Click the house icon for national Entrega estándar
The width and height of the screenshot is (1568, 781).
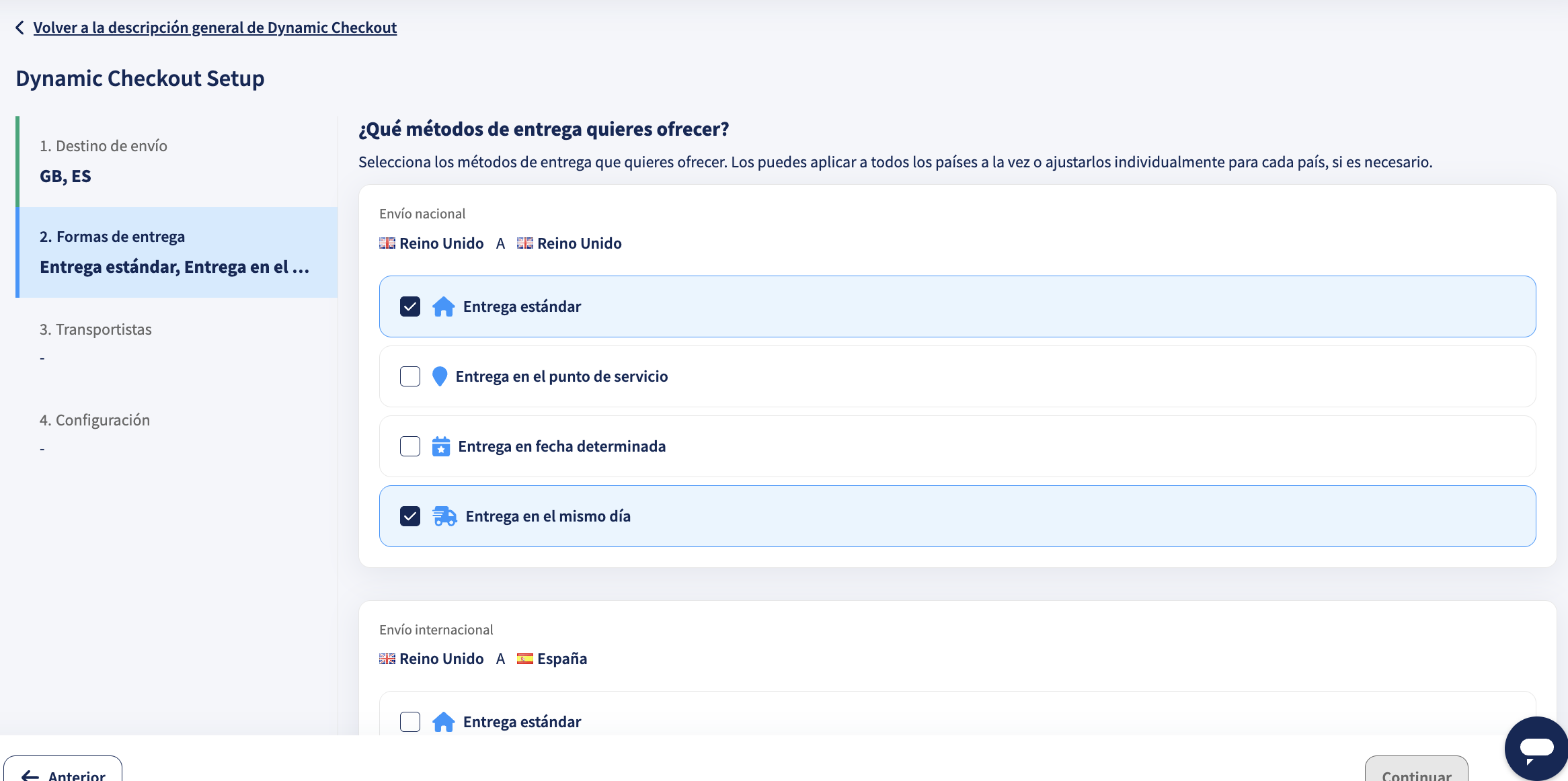pos(443,306)
